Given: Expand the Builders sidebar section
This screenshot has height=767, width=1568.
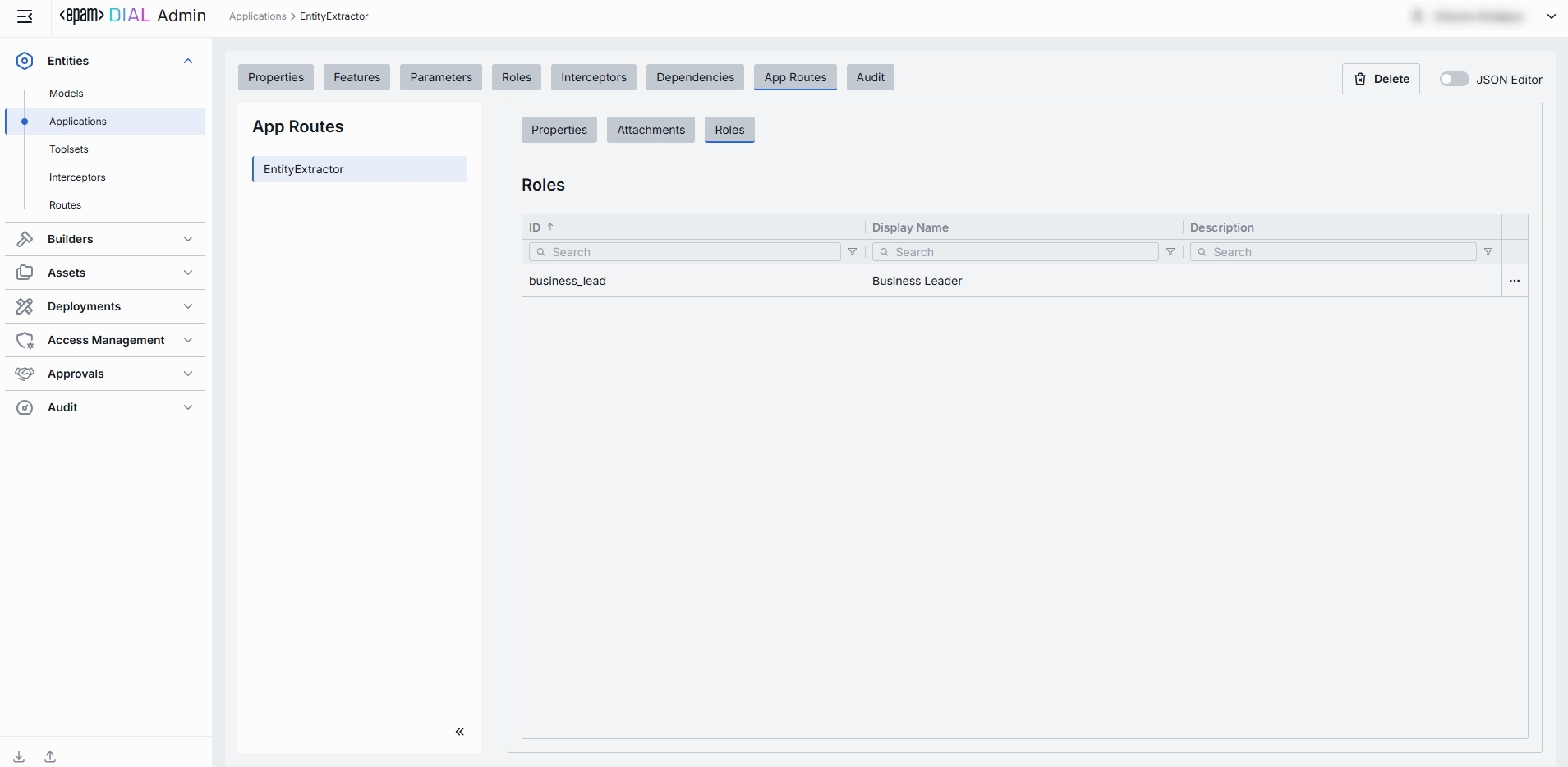Looking at the screenshot, I should 188,239.
